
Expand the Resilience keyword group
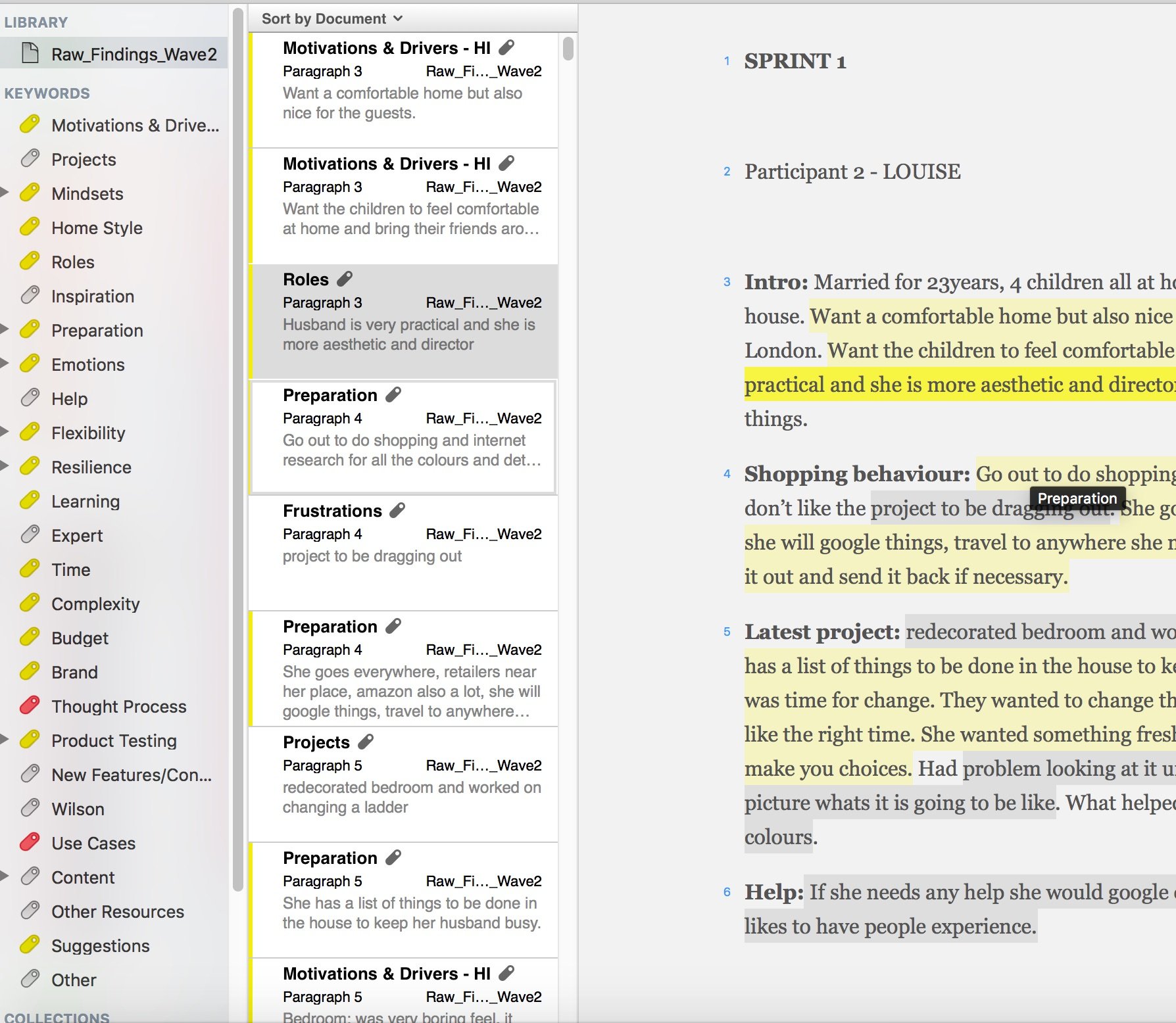pos(5,466)
